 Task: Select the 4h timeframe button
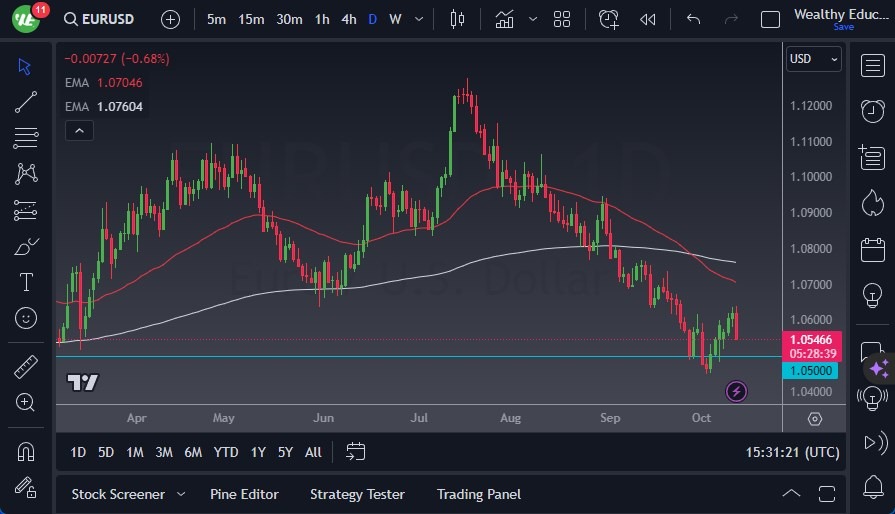coord(348,19)
